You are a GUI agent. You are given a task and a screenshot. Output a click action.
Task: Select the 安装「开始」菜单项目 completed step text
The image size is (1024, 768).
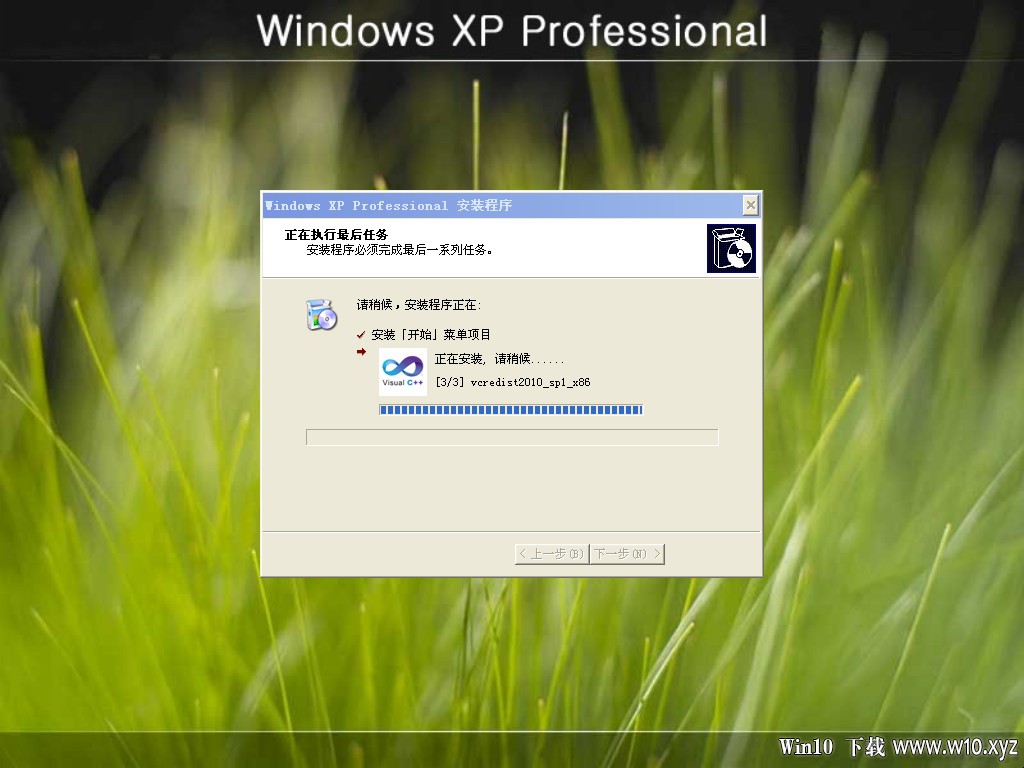(x=431, y=335)
